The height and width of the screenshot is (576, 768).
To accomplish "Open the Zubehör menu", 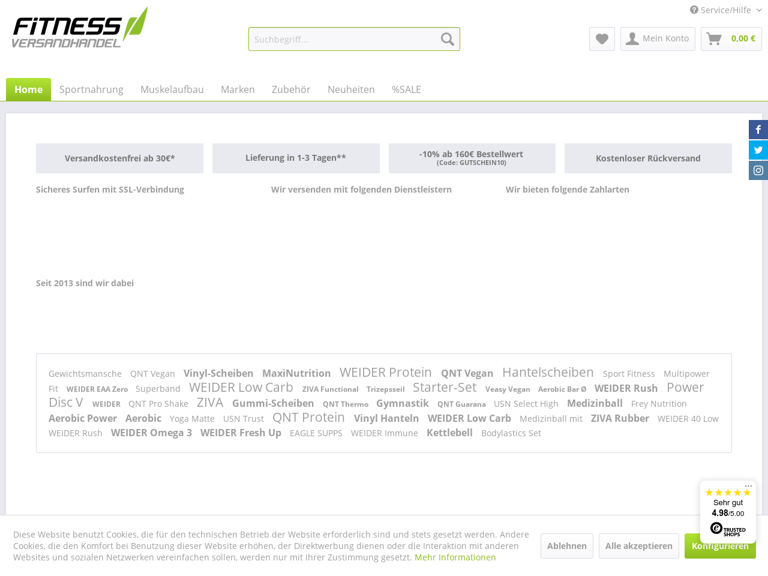I will pos(291,90).
